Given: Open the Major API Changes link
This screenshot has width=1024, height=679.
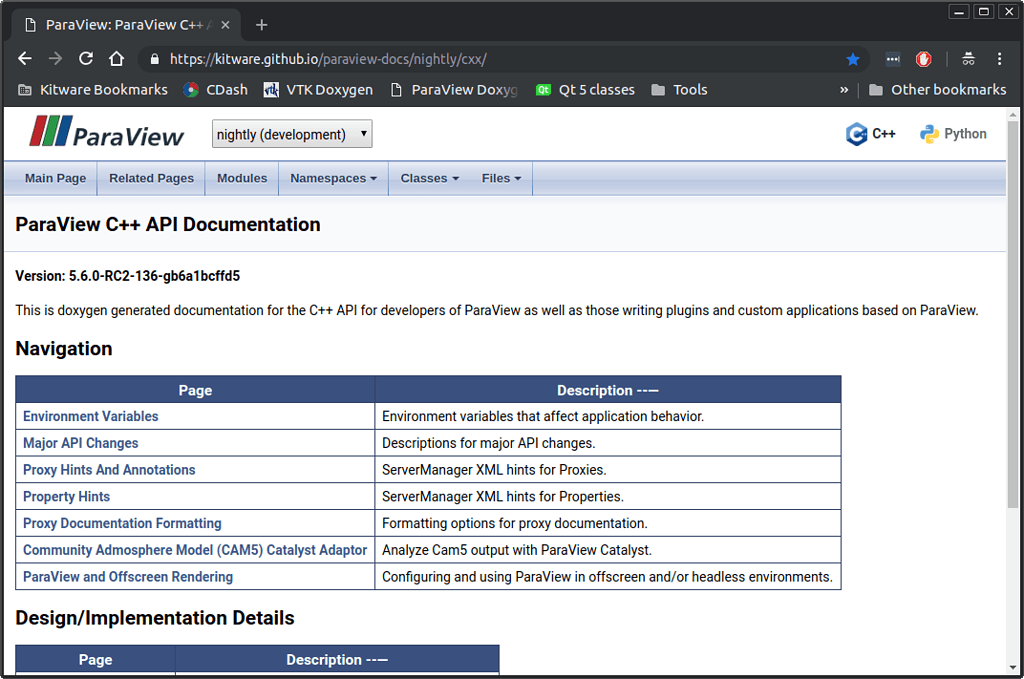Looking at the screenshot, I should 81,443.
